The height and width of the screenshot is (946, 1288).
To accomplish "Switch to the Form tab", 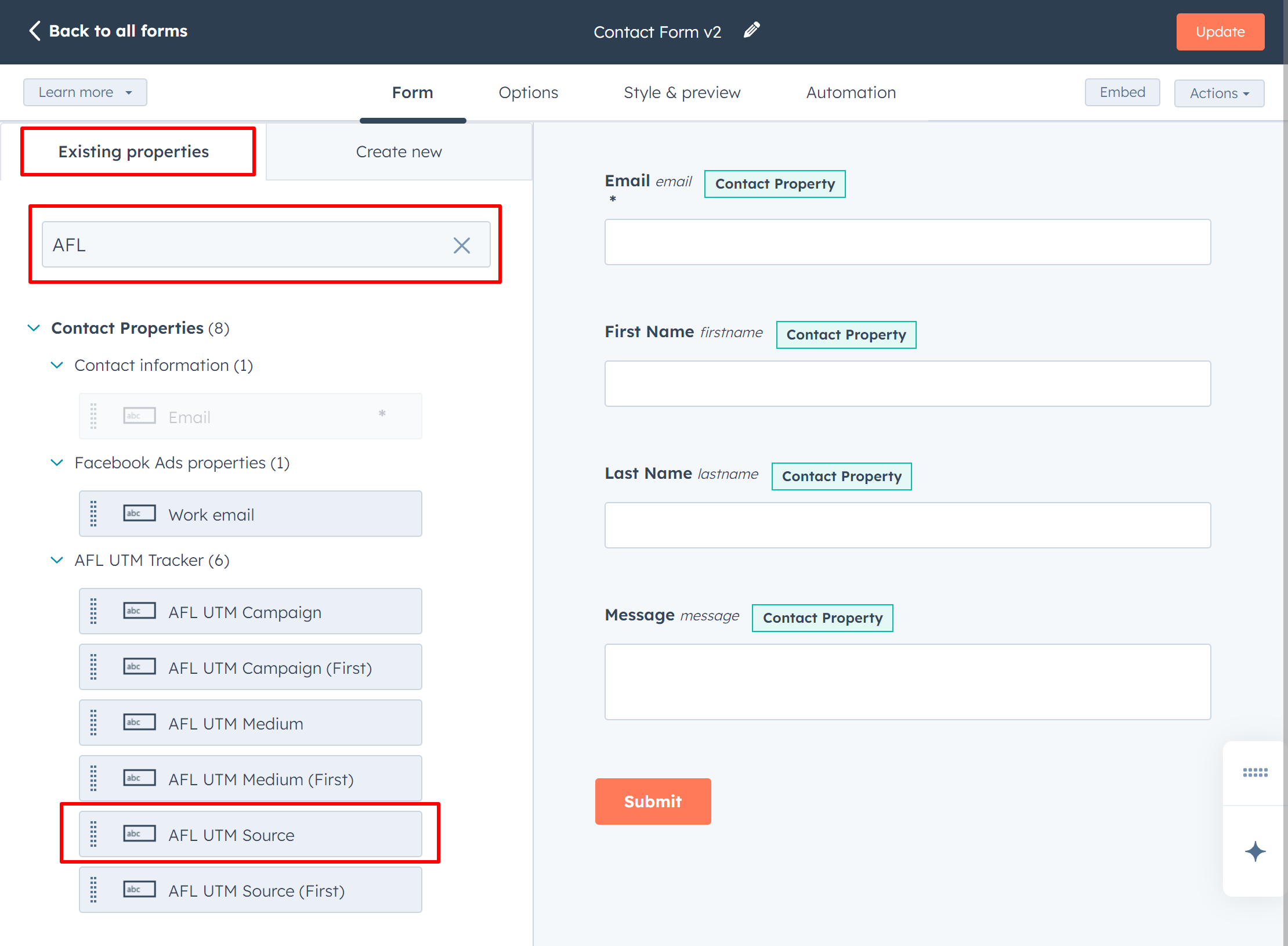I will click(x=413, y=93).
